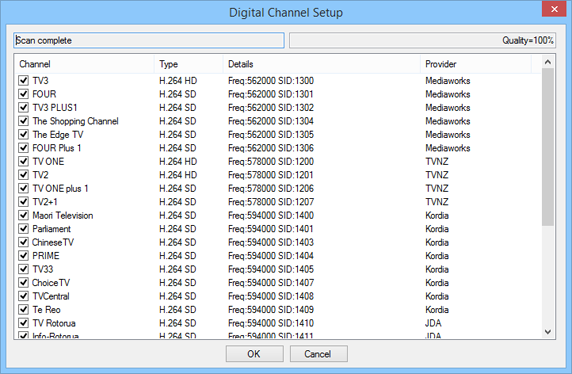Toggle The Shopping Channel checkbox

click(x=24, y=121)
